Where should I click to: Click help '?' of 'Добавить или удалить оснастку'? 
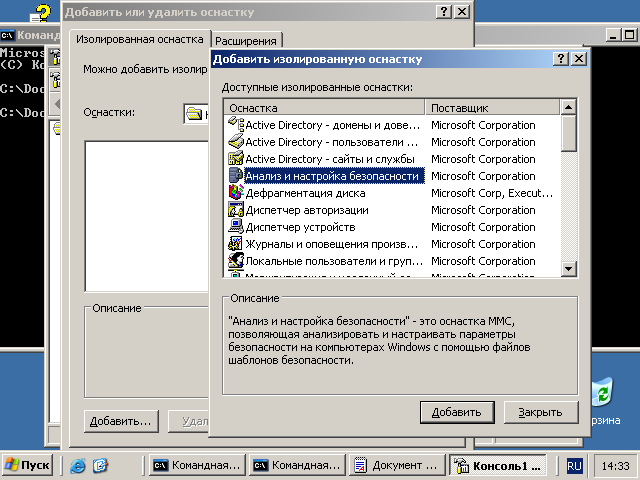444,11
